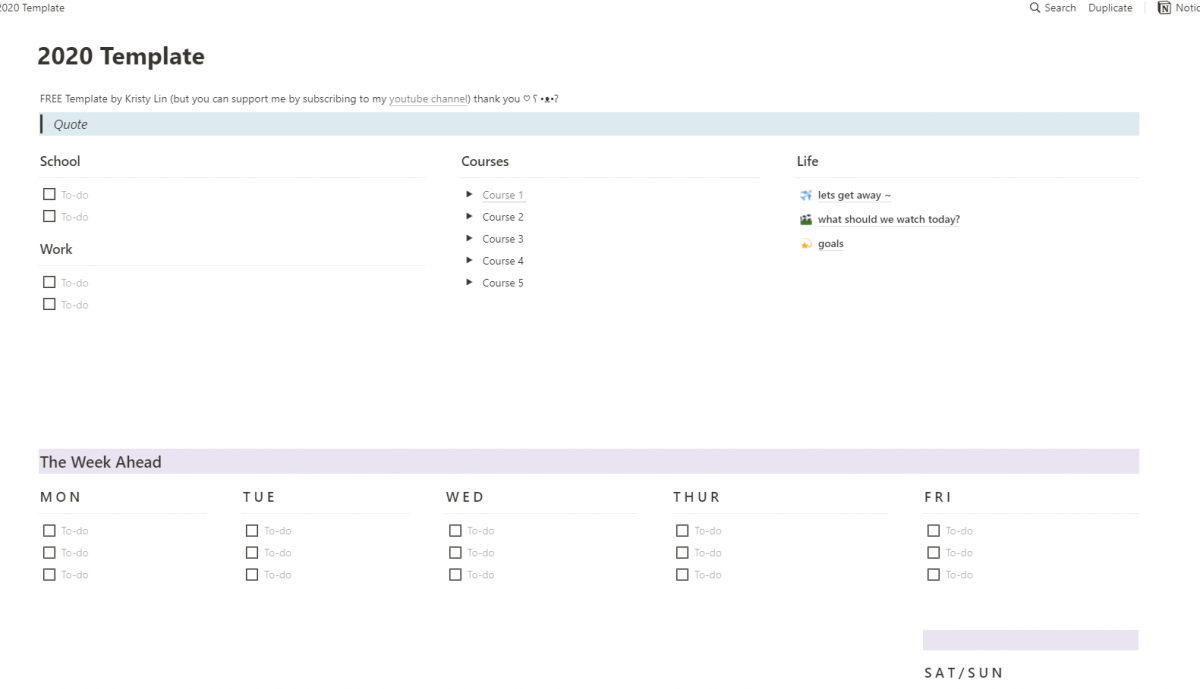
Task: Click The Week Ahead heading
Action: tap(100, 462)
